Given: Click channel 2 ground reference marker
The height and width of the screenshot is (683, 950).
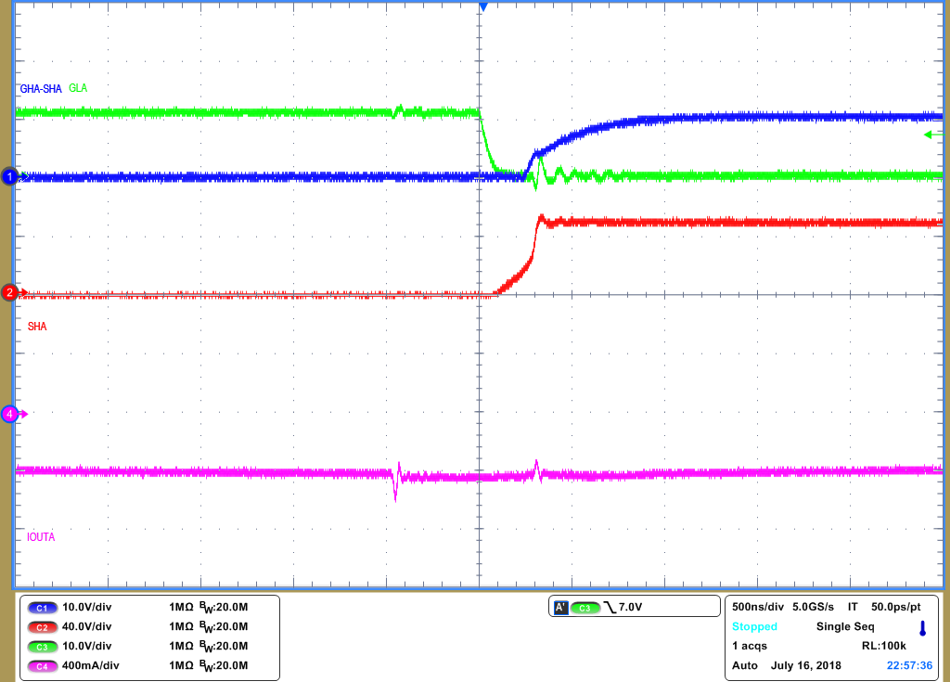Looking at the screenshot, I should click(x=9, y=293).
